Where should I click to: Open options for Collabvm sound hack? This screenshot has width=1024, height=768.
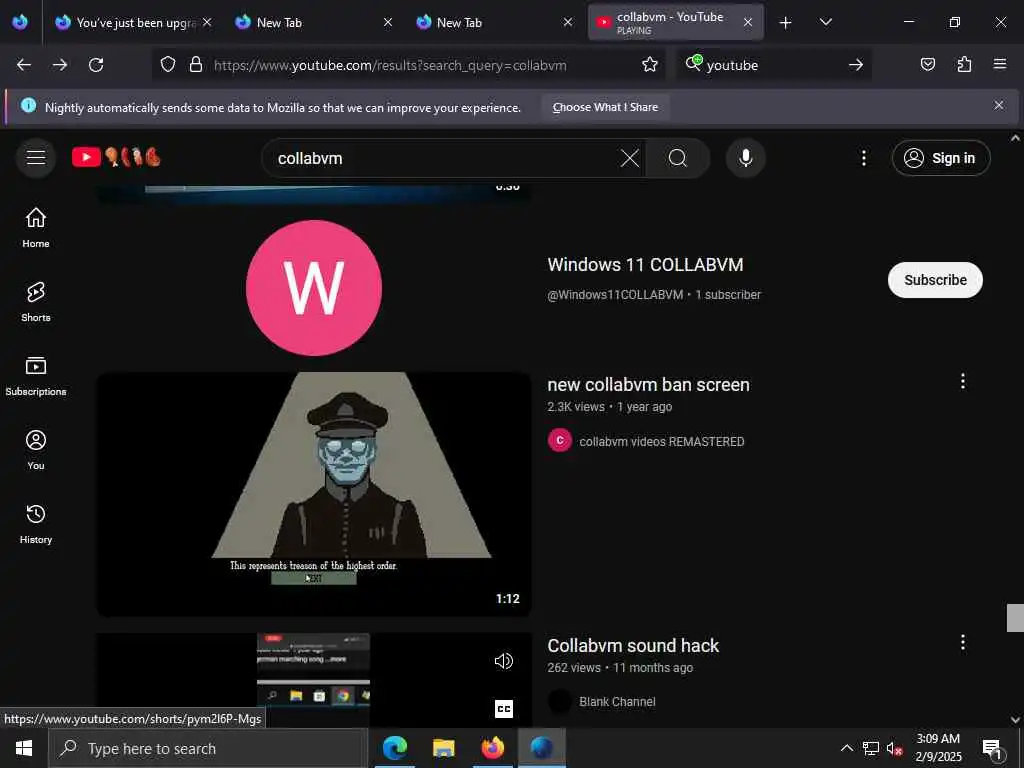click(x=963, y=643)
